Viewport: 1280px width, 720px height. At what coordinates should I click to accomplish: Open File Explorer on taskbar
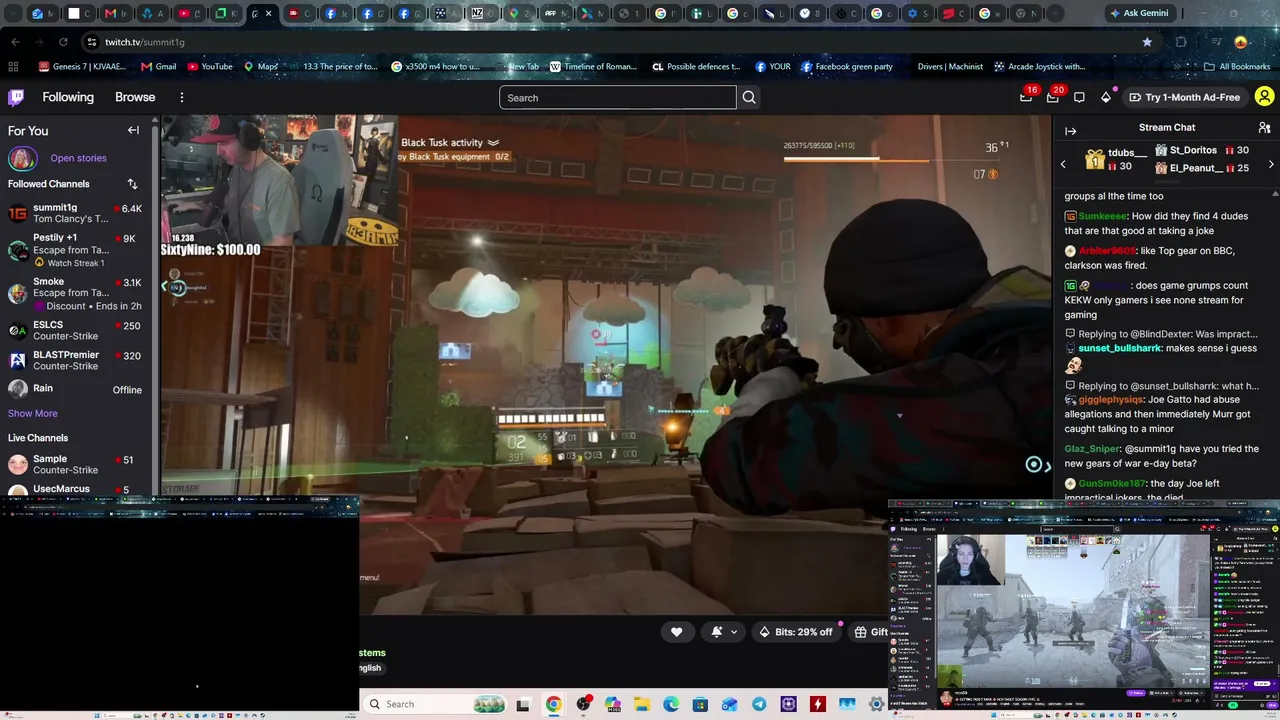pyautogui.click(x=641, y=704)
